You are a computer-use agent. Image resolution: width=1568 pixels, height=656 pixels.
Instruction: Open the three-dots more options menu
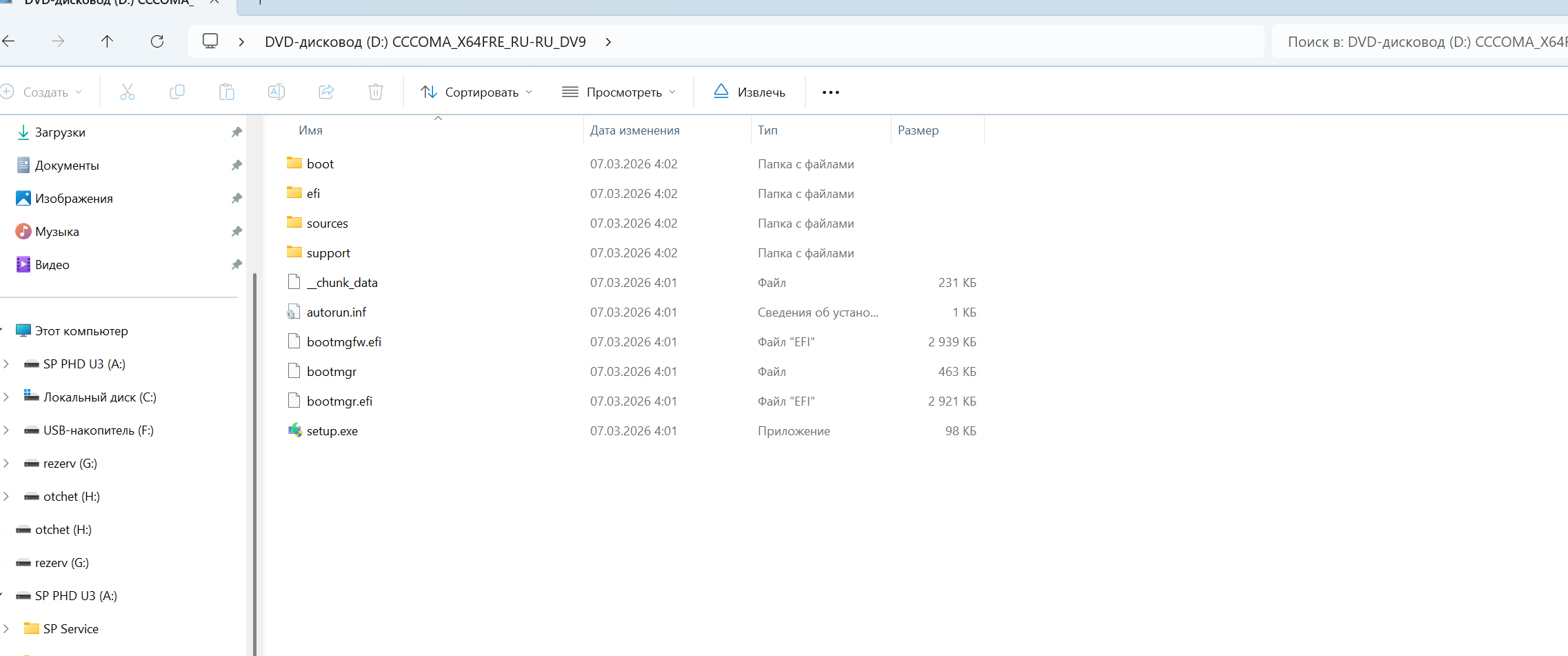pos(831,92)
